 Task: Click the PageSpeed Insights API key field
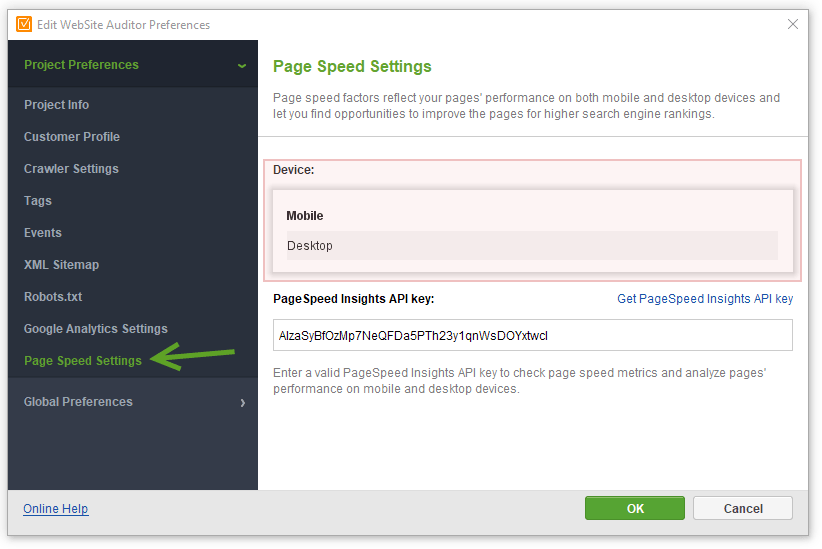pos(533,335)
